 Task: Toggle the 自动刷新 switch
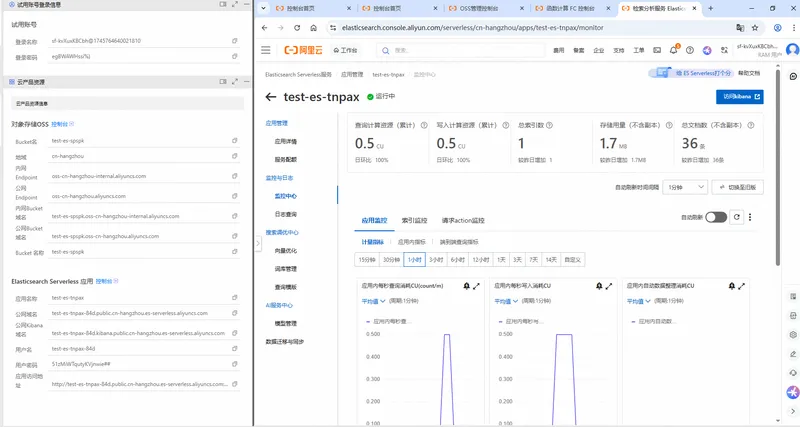click(716, 217)
